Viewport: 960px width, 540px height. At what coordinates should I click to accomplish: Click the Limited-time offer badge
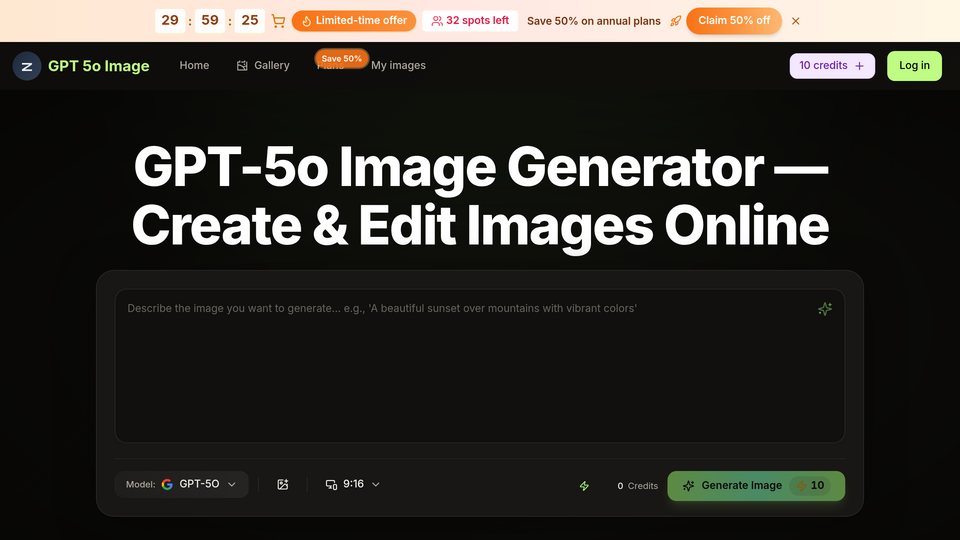point(354,21)
